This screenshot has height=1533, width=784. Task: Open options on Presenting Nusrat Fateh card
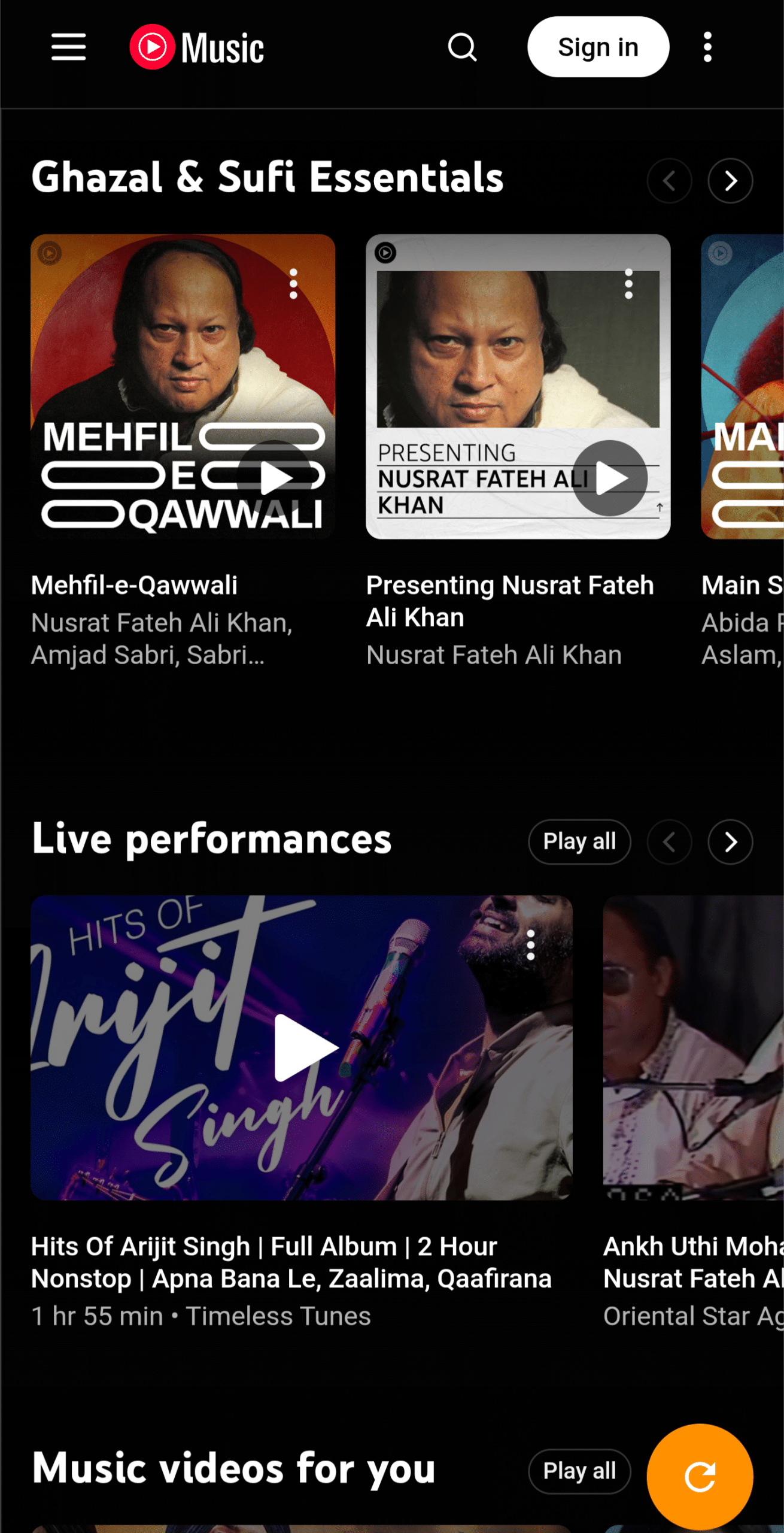628,284
